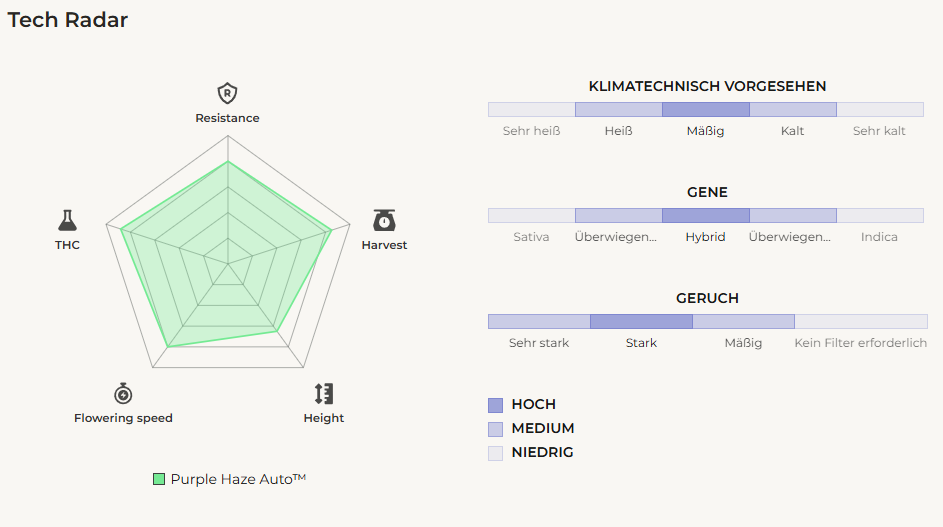943x527 pixels.
Task: Click the Kein Filter erforderlich segment
Action: coord(860,322)
